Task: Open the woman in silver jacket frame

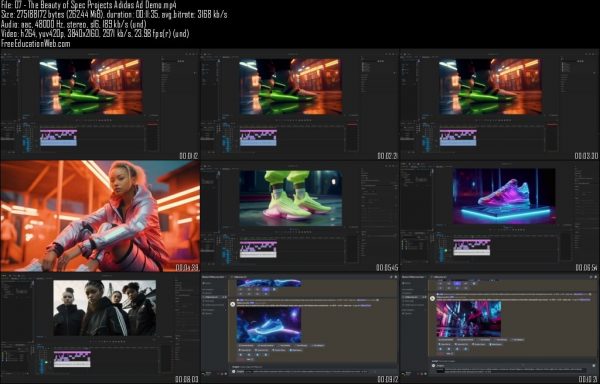Action: click(x=100, y=216)
